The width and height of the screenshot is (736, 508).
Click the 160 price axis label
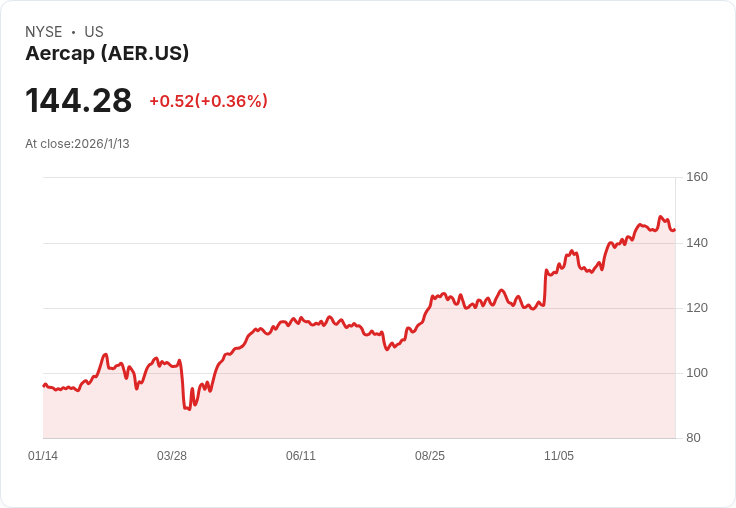[x=697, y=177]
